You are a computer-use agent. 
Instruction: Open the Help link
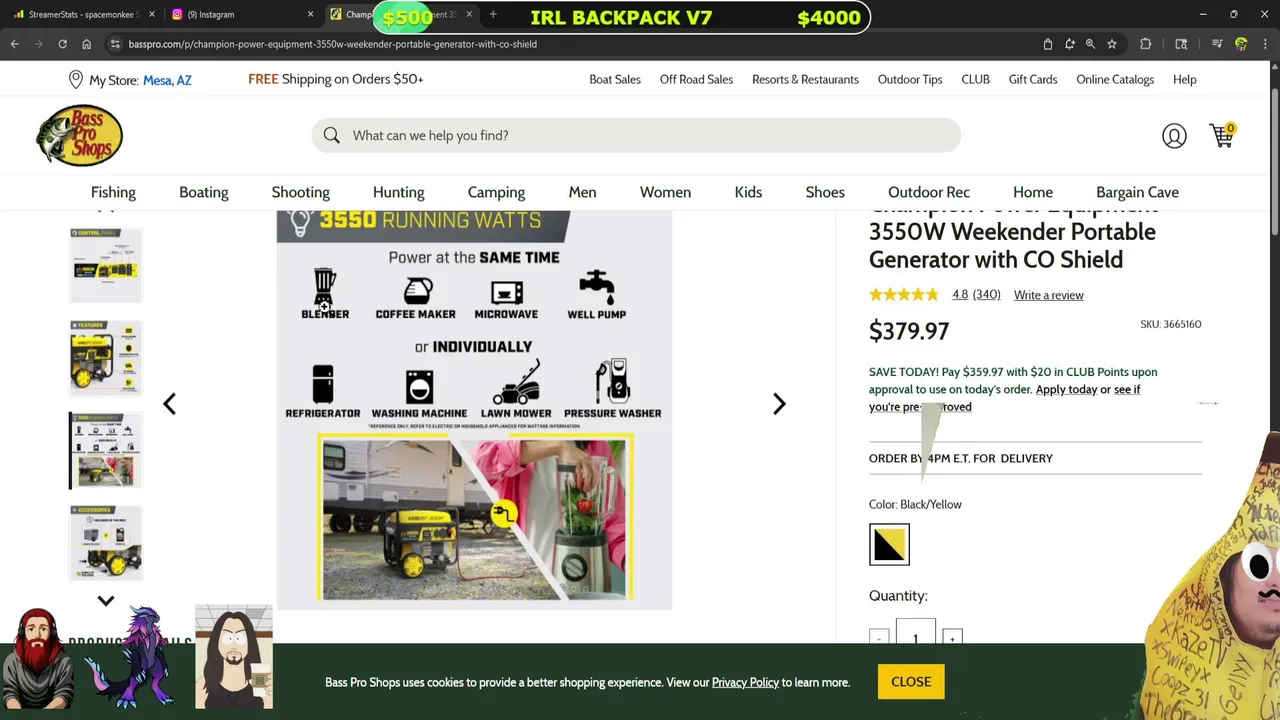1184,79
